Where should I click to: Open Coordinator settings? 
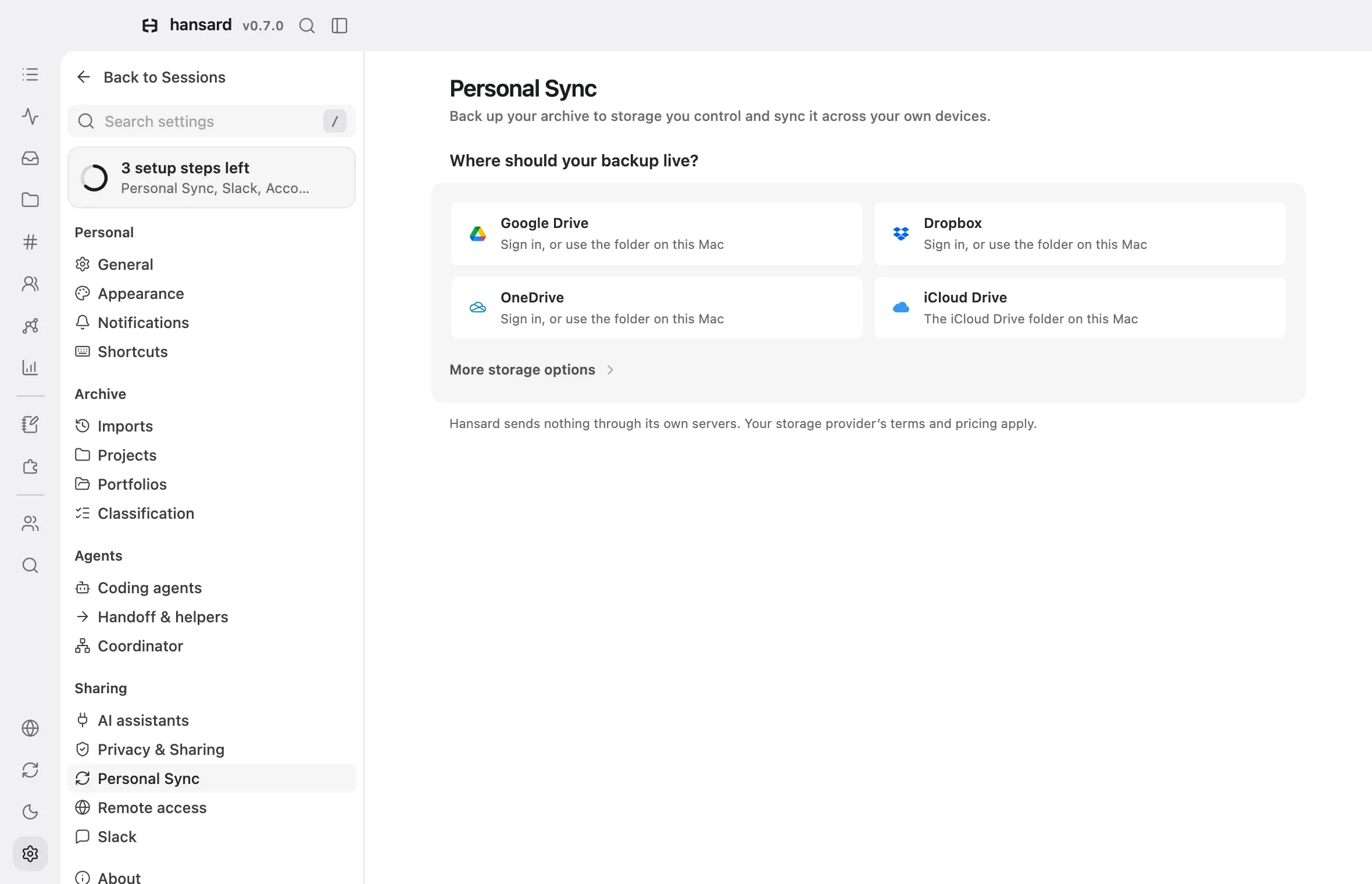click(x=212, y=646)
